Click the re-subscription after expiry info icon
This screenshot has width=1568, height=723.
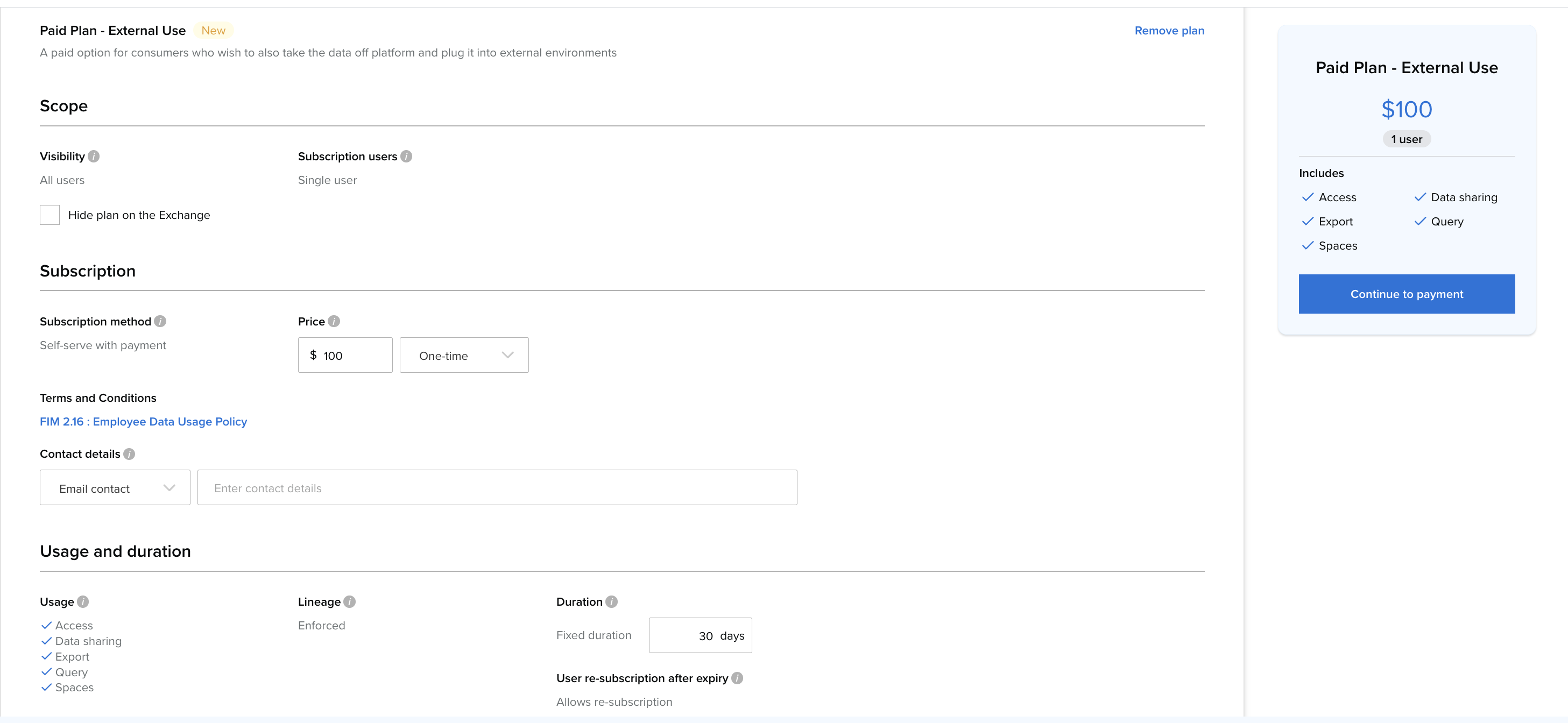click(737, 678)
